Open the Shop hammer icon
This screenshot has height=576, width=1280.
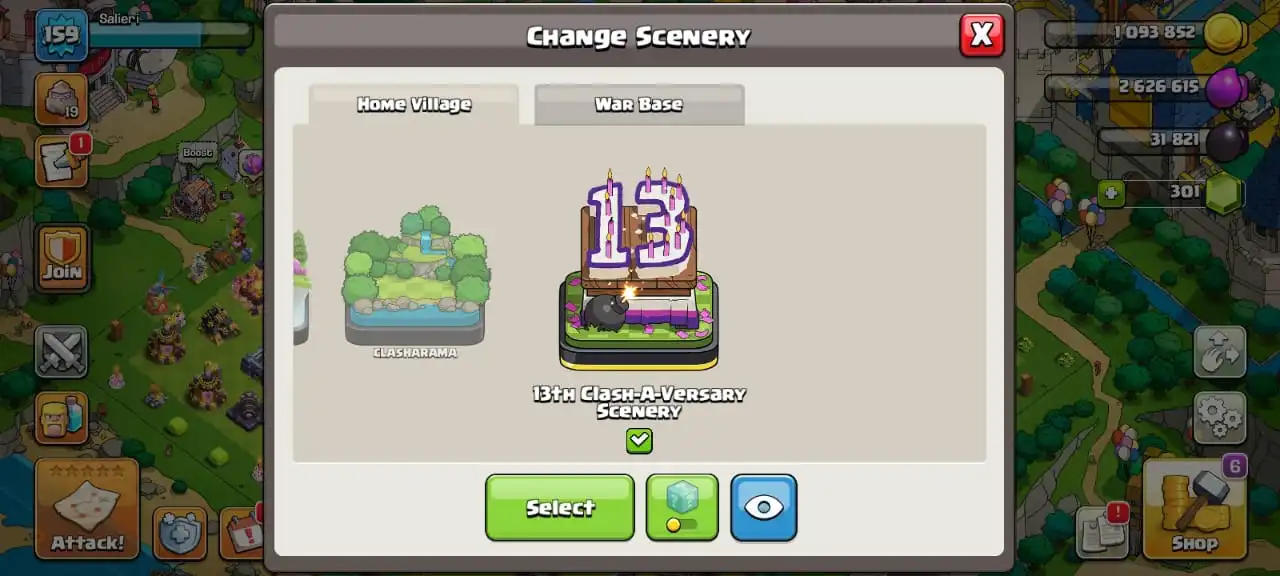1194,507
